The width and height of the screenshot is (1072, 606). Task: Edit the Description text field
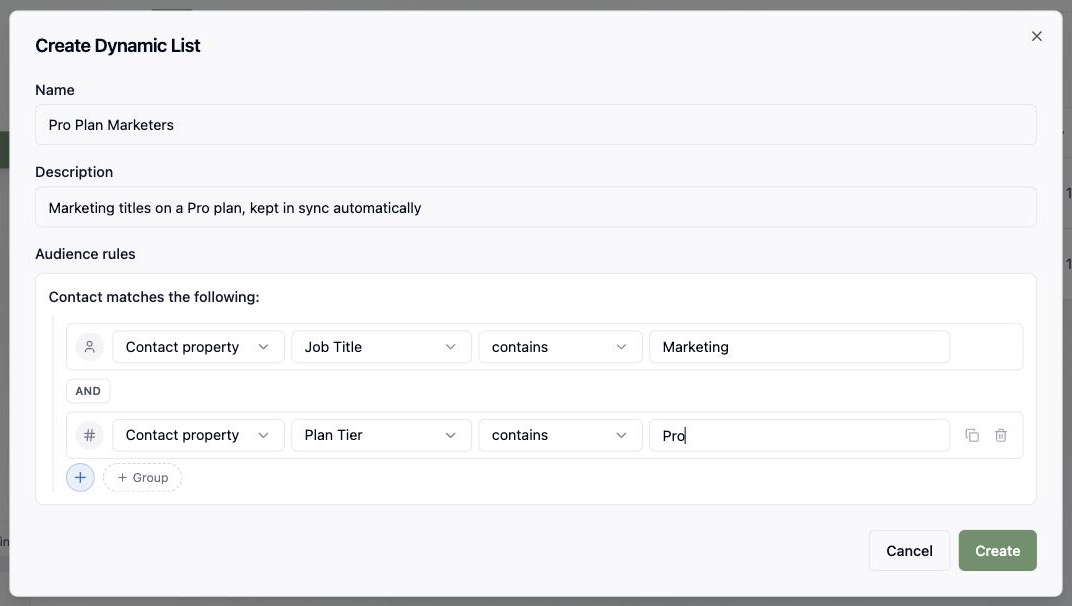[535, 207]
